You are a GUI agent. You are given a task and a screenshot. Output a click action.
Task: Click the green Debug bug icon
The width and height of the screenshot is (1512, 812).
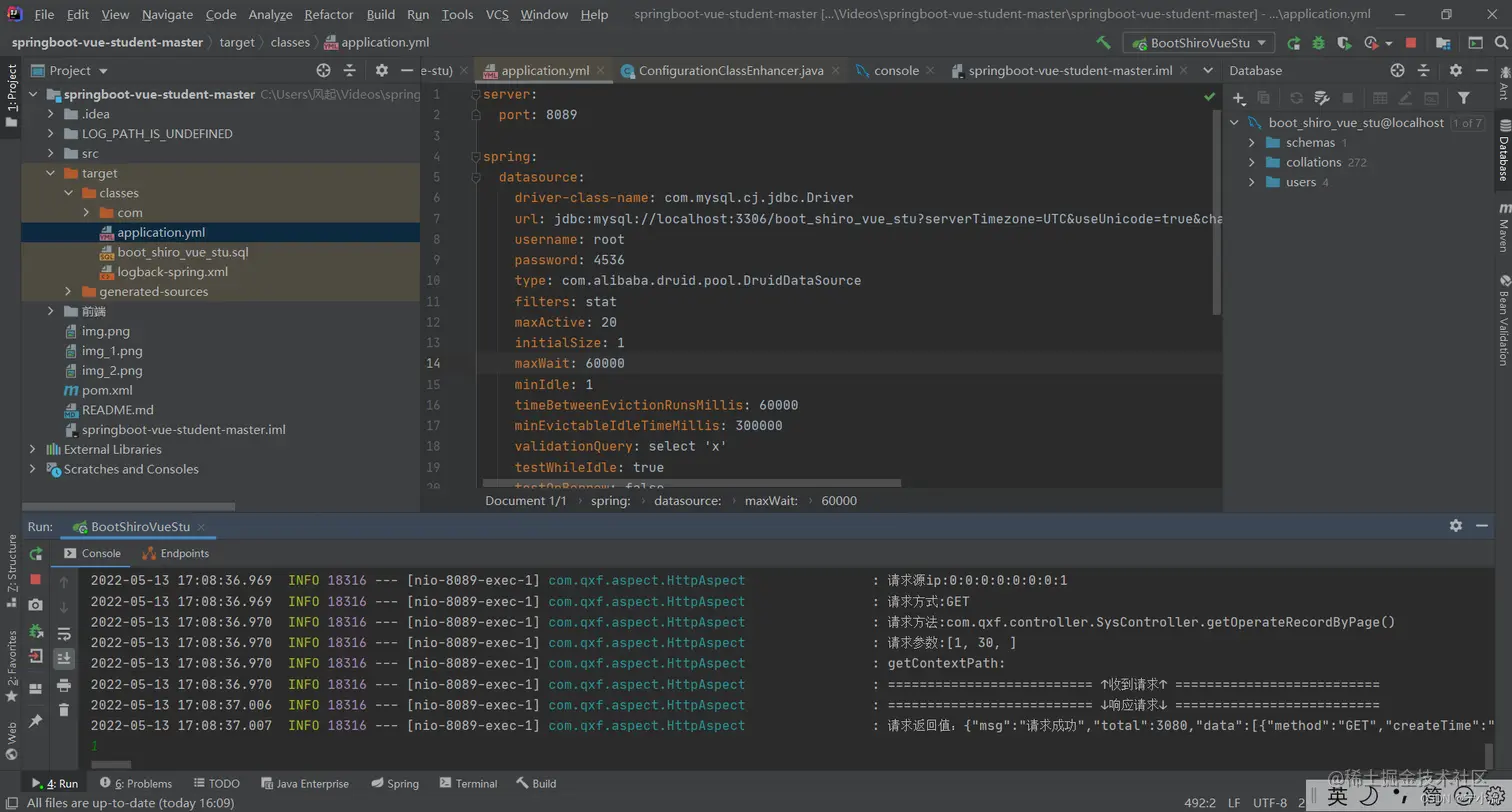point(1318,43)
